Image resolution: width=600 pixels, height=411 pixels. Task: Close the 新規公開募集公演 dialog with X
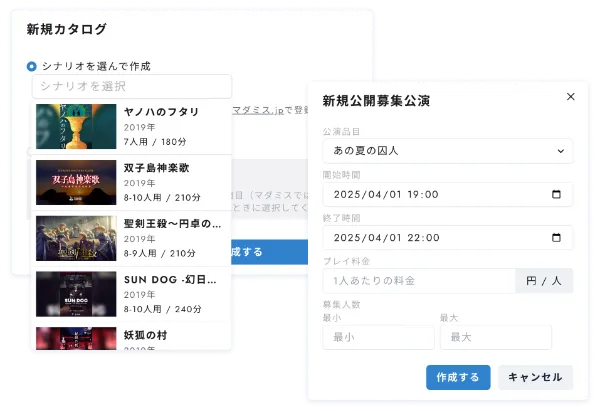pos(570,97)
